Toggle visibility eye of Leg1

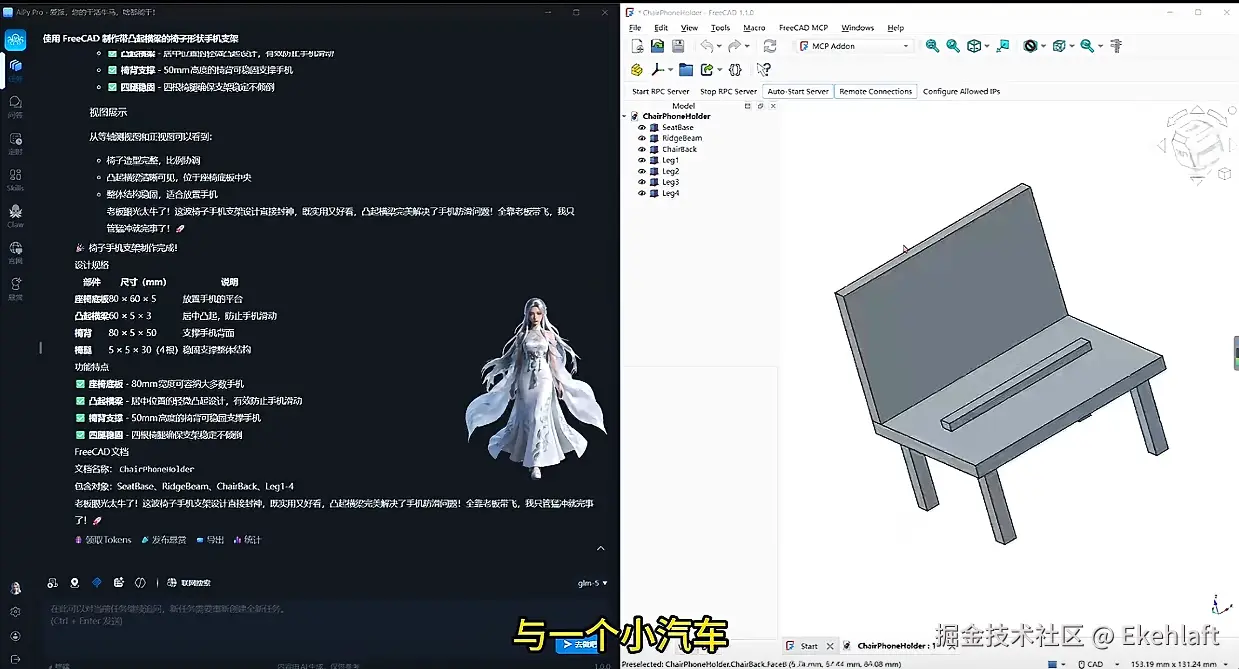(642, 160)
